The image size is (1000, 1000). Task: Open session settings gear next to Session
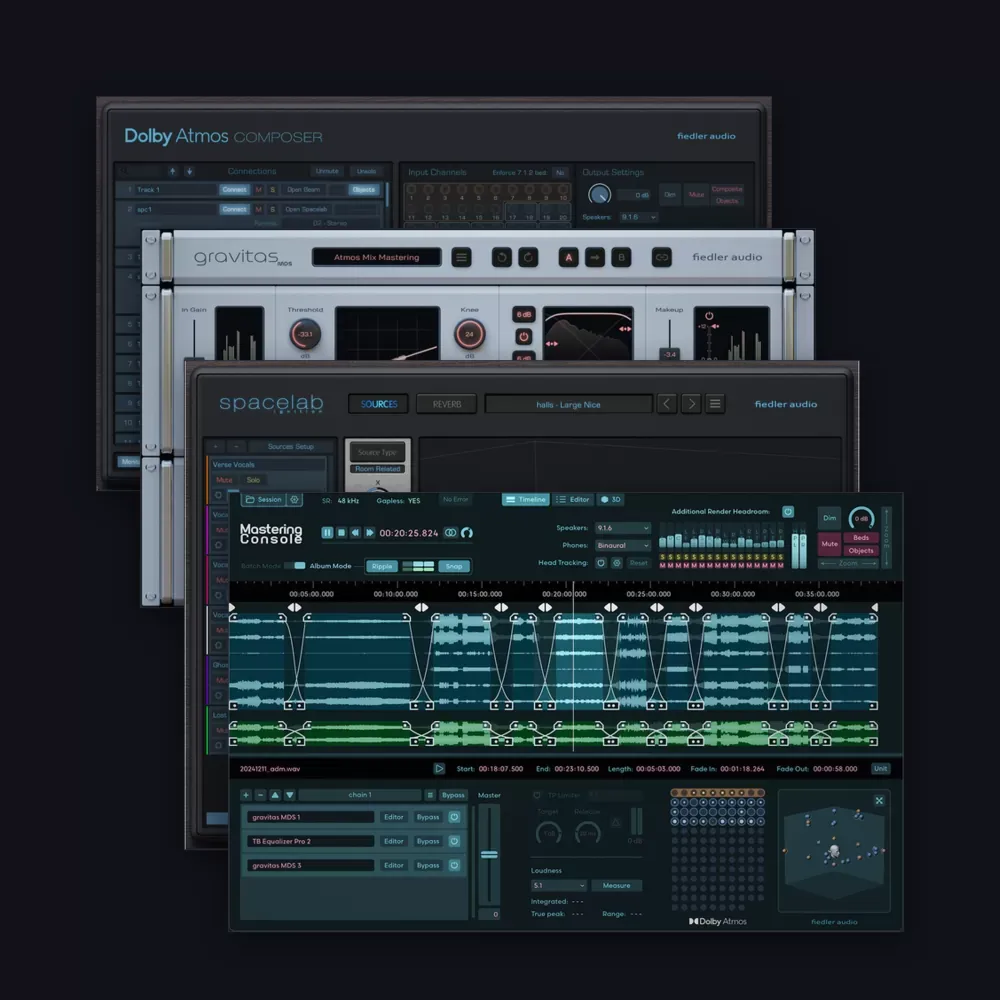295,499
